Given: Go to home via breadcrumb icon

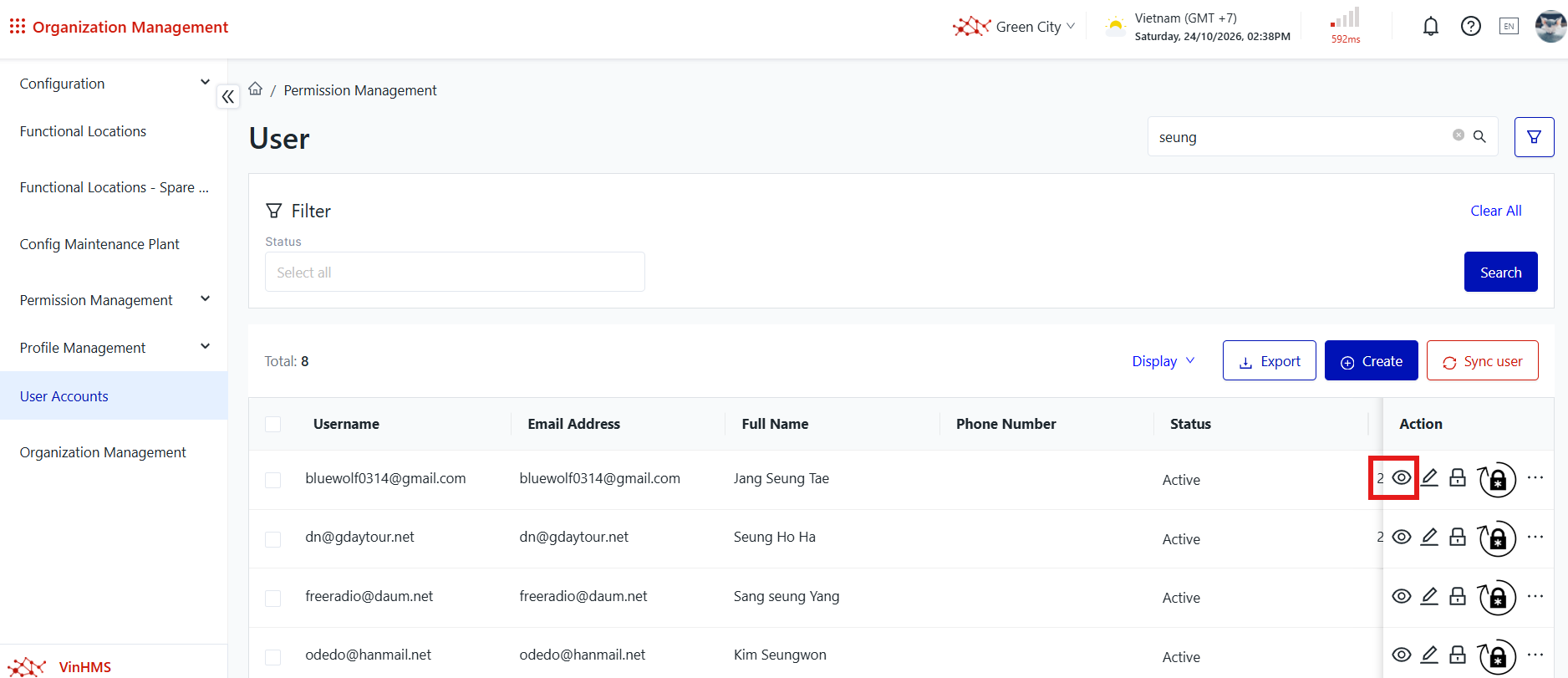Looking at the screenshot, I should pos(256,89).
